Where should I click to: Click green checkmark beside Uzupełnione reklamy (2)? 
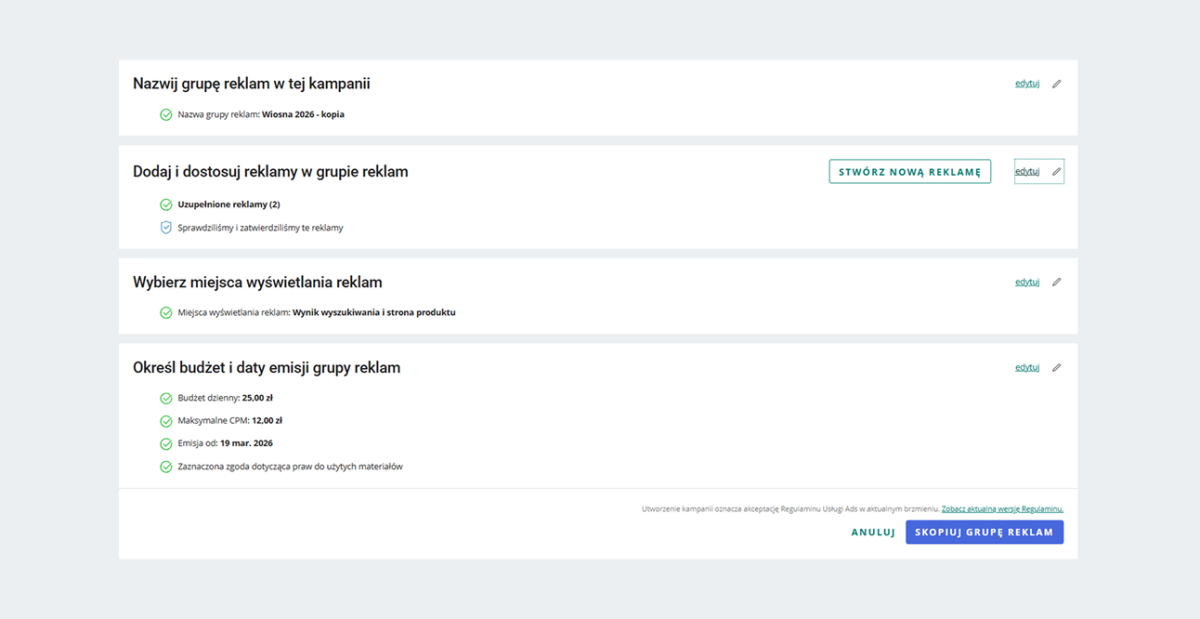click(x=166, y=205)
